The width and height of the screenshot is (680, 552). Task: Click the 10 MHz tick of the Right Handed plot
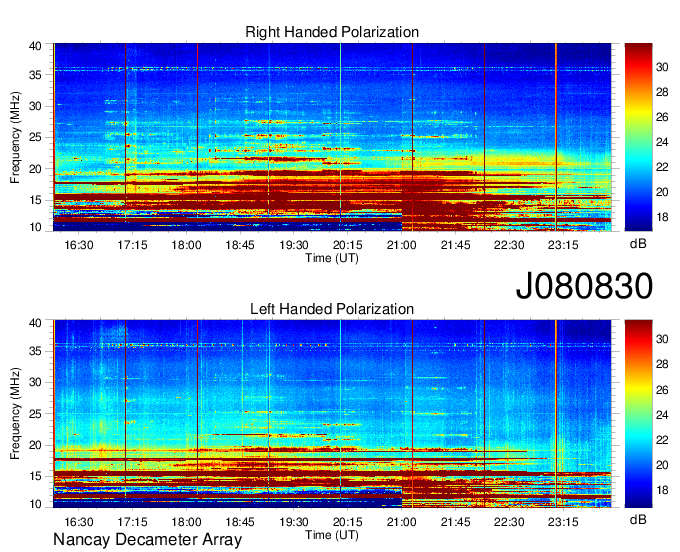[x=35, y=227]
